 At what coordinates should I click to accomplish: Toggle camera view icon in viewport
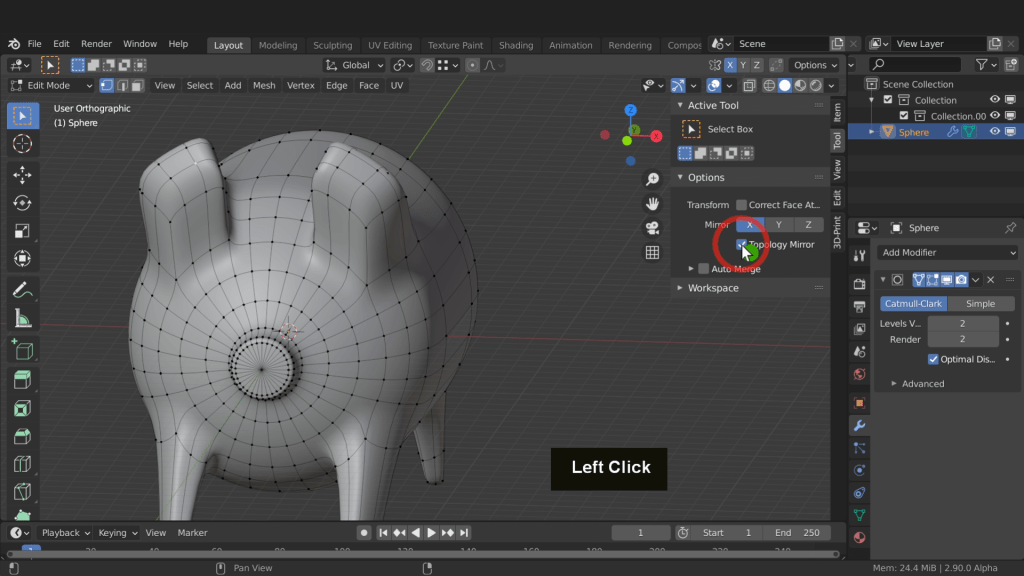tap(652, 228)
